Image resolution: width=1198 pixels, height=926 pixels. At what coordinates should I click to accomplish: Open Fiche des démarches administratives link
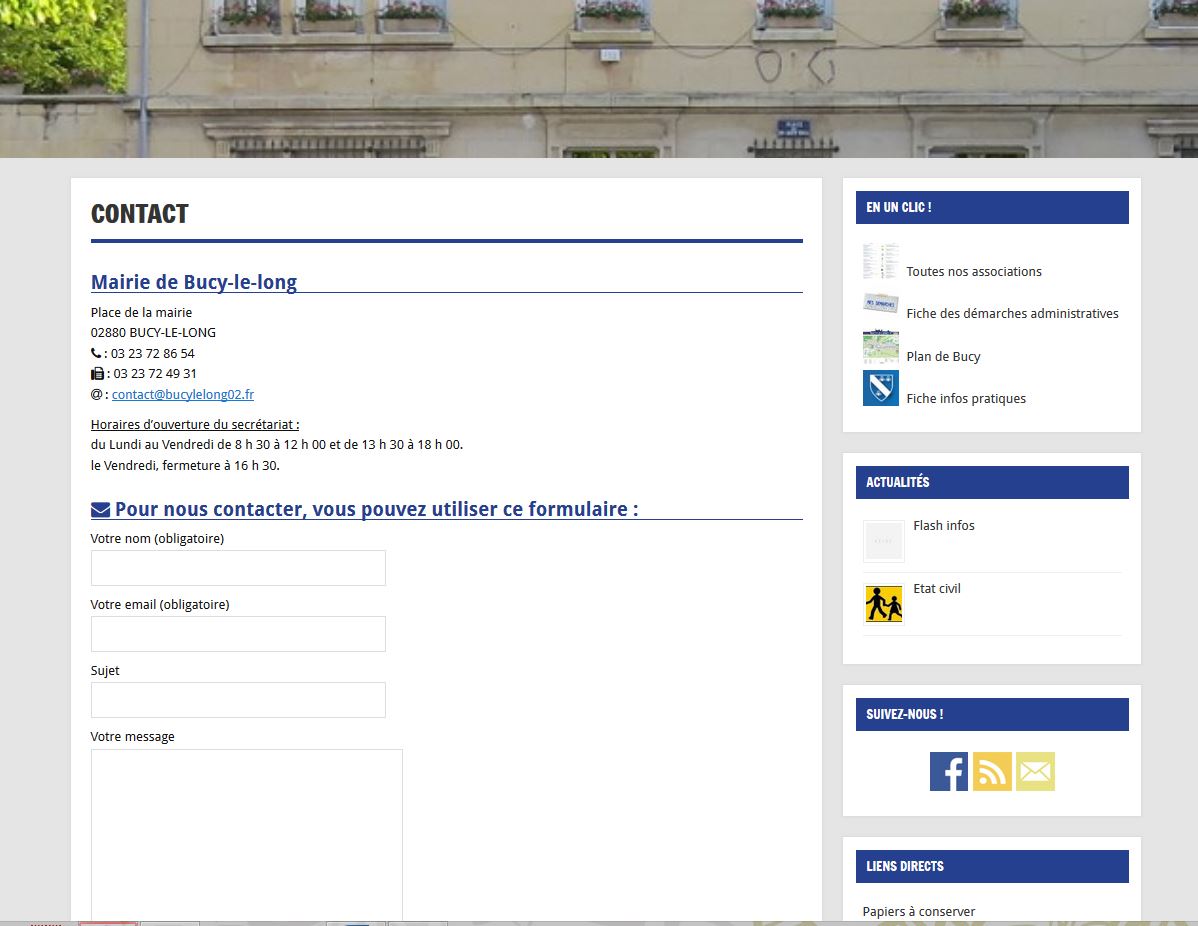(x=1012, y=313)
